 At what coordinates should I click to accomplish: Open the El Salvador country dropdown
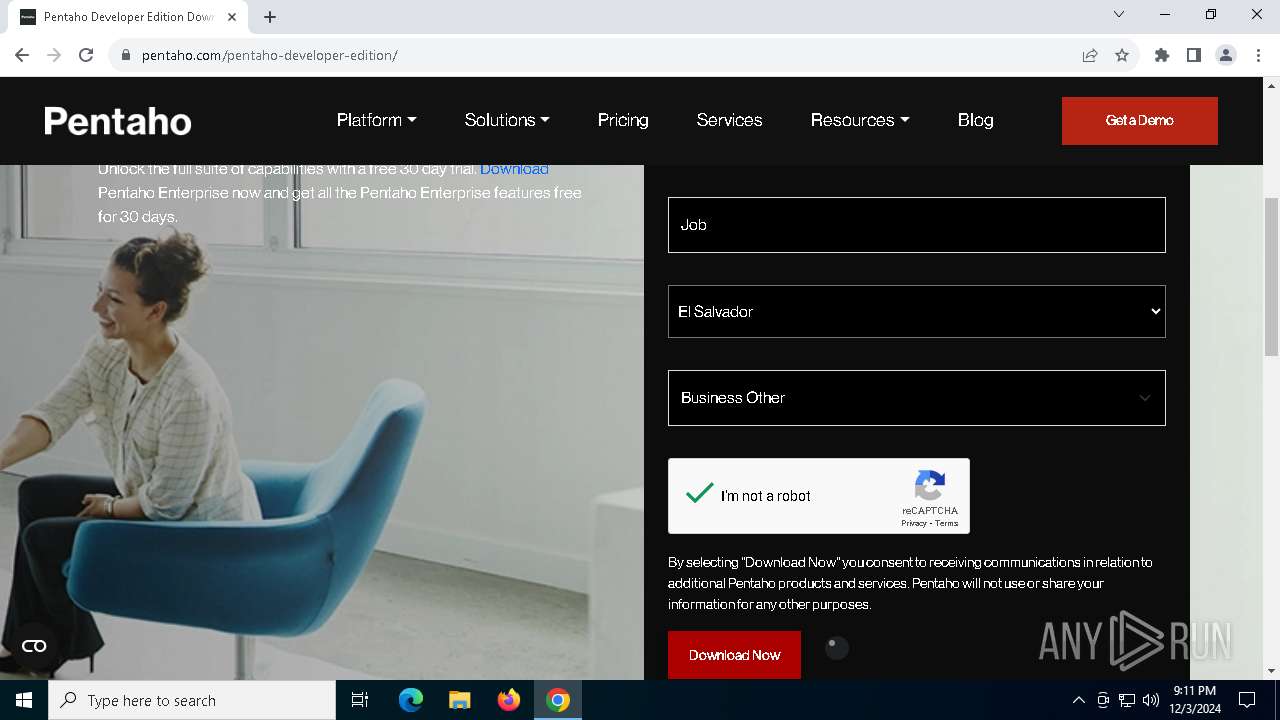click(917, 311)
